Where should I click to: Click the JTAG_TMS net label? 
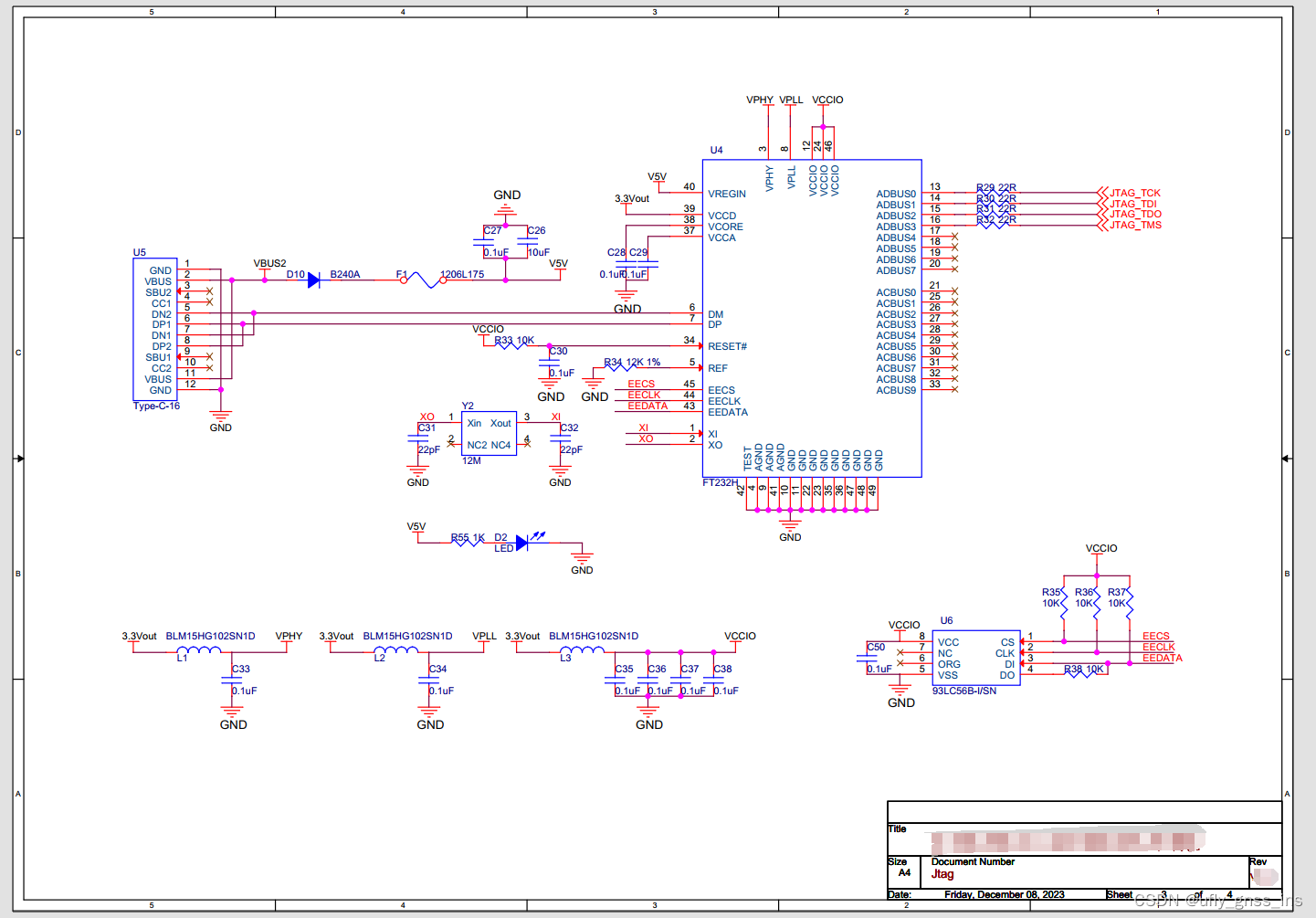coord(1136,226)
